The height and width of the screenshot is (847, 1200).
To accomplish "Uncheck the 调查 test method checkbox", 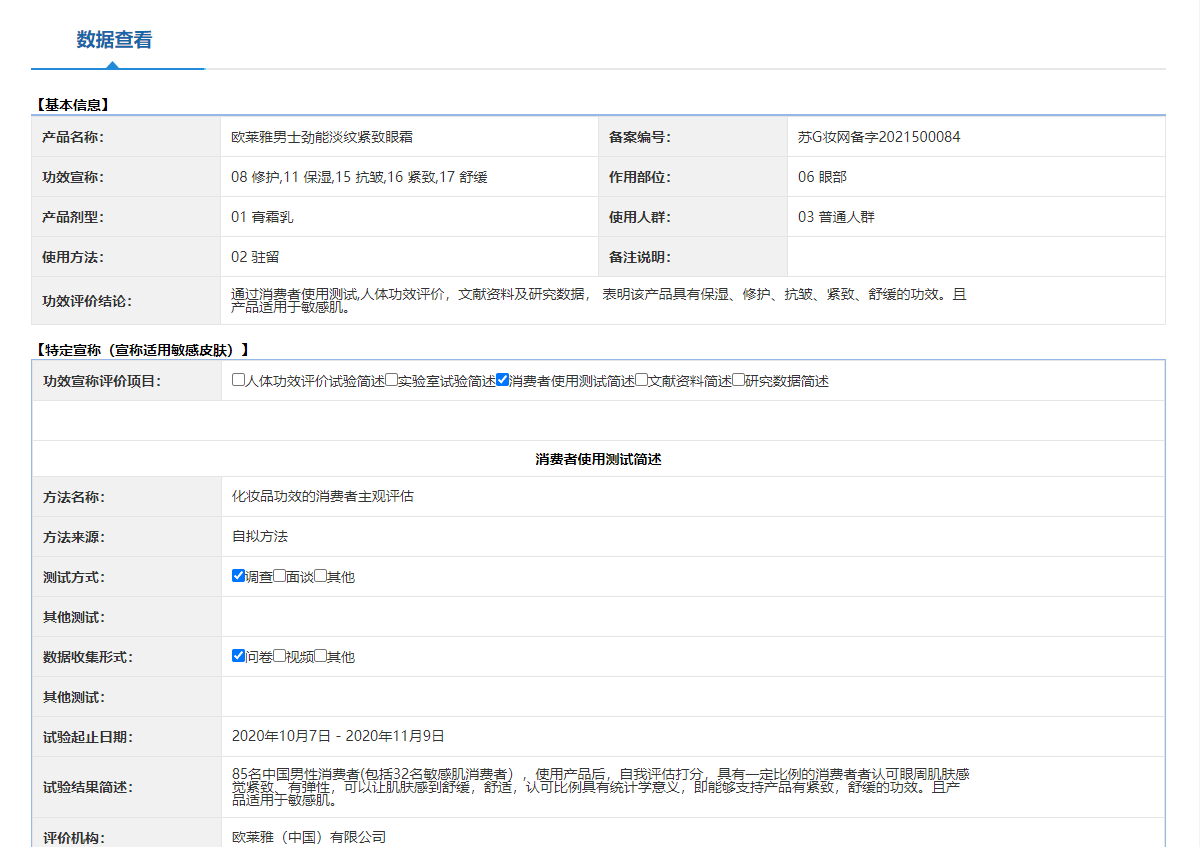I will point(238,576).
